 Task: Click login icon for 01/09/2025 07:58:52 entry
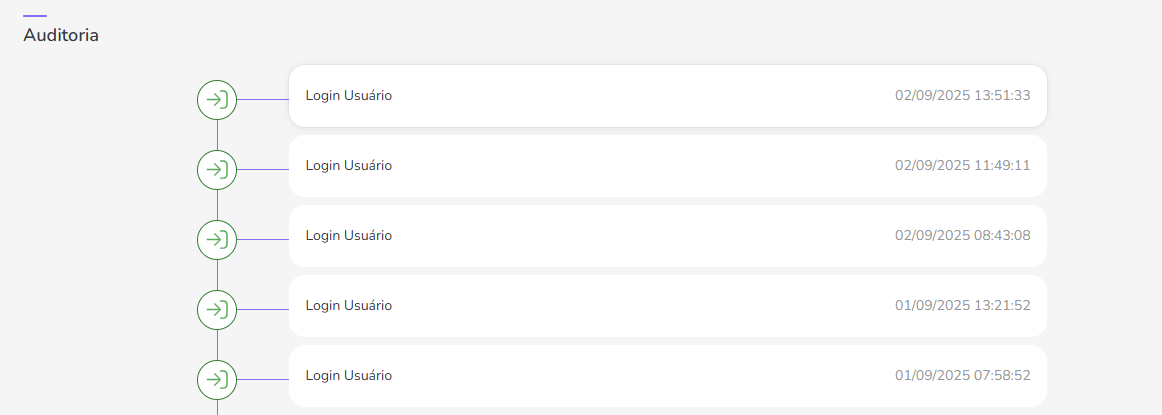[x=217, y=380]
